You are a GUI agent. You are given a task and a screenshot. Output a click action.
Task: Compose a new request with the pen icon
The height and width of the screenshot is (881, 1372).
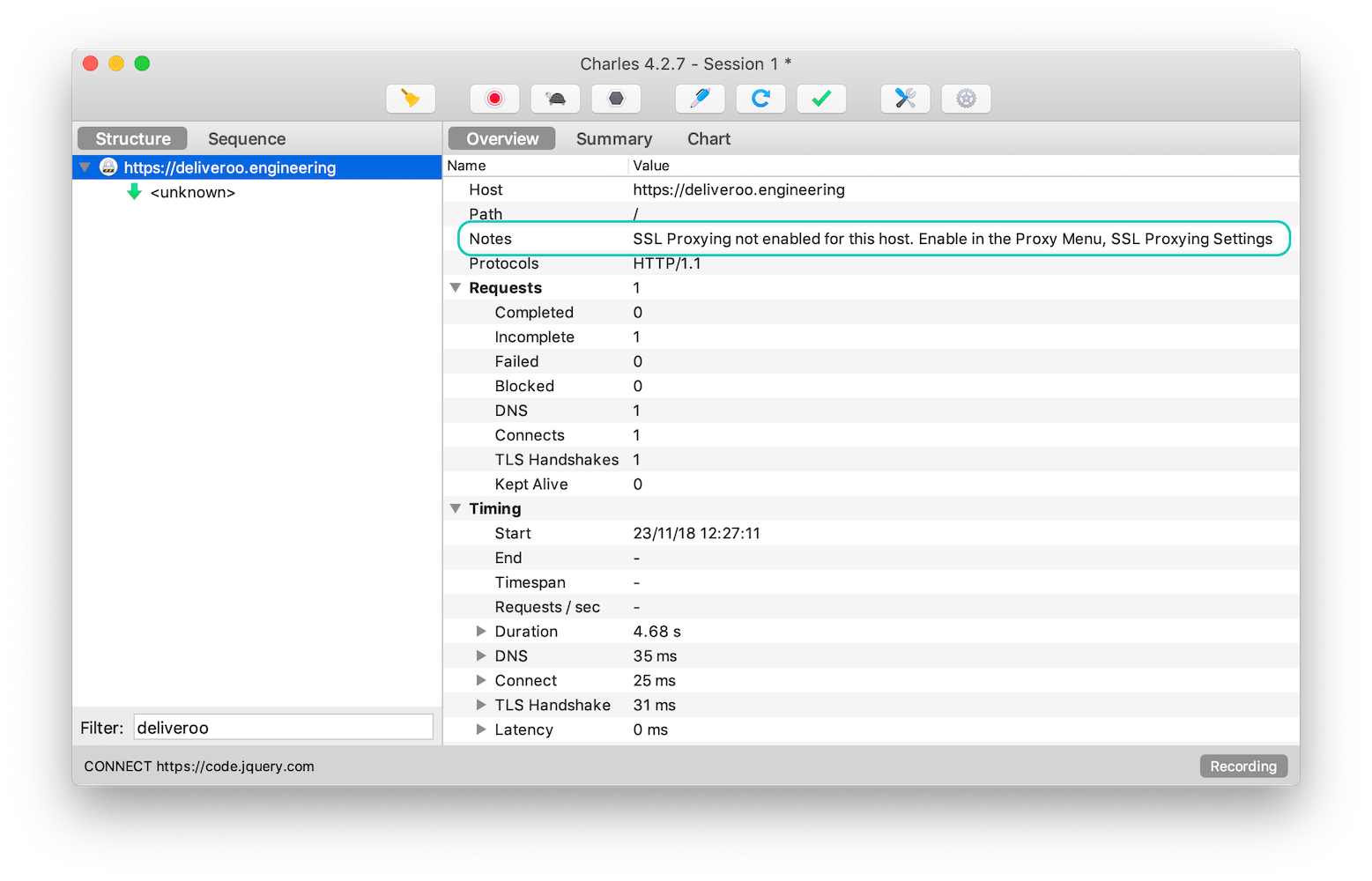coord(701,99)
